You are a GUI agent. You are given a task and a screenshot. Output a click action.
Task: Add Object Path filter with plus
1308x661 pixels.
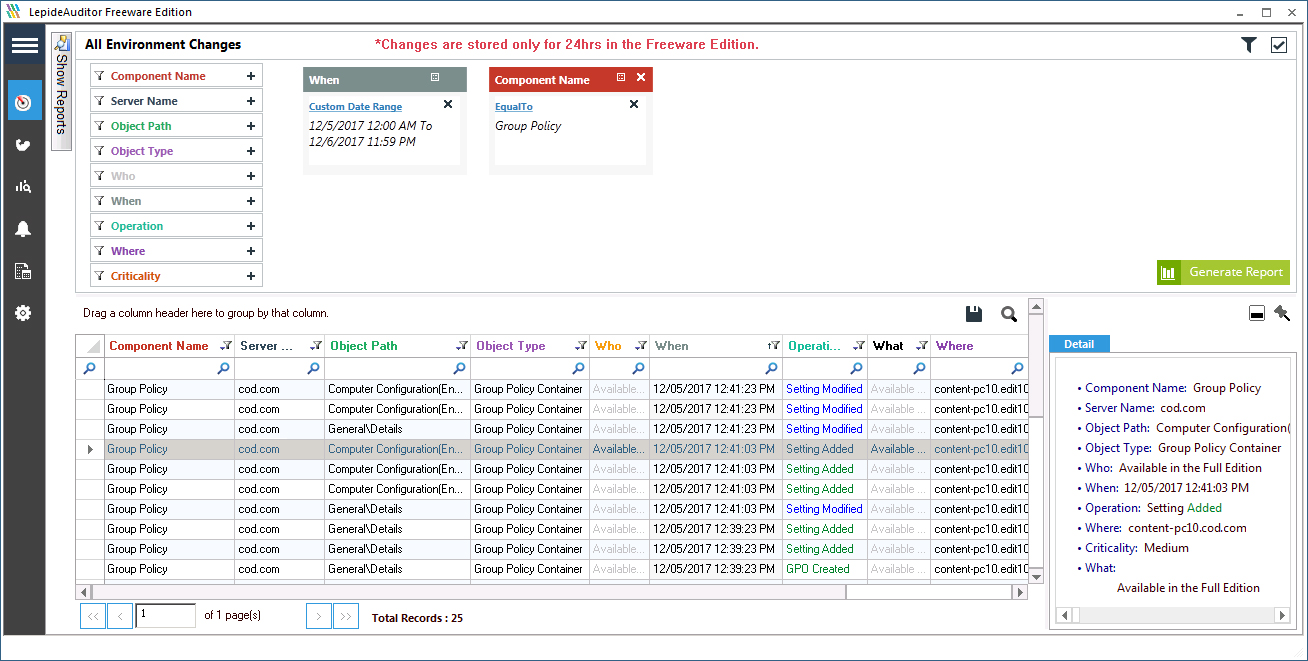pyautogui.click(x=251, y=126)
